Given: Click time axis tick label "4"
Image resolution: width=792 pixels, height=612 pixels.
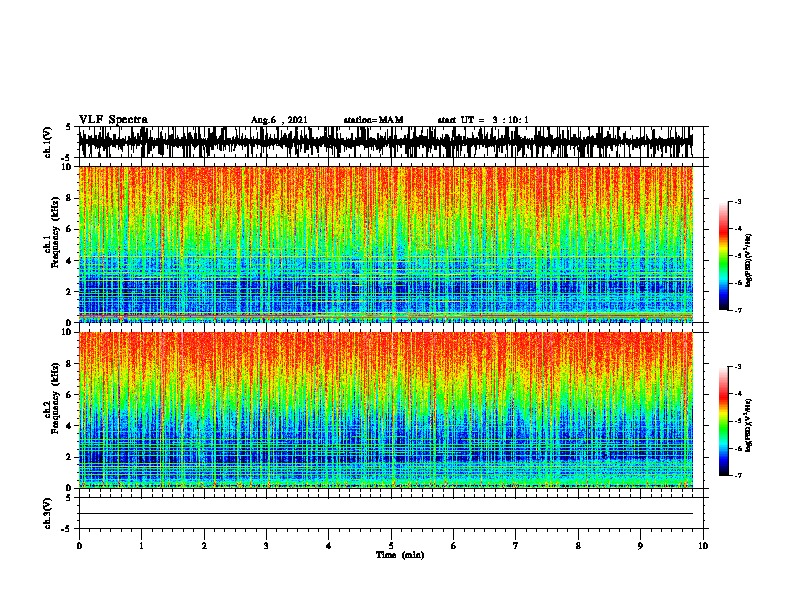Looking at the screenshot, I should tap(329, 546).
